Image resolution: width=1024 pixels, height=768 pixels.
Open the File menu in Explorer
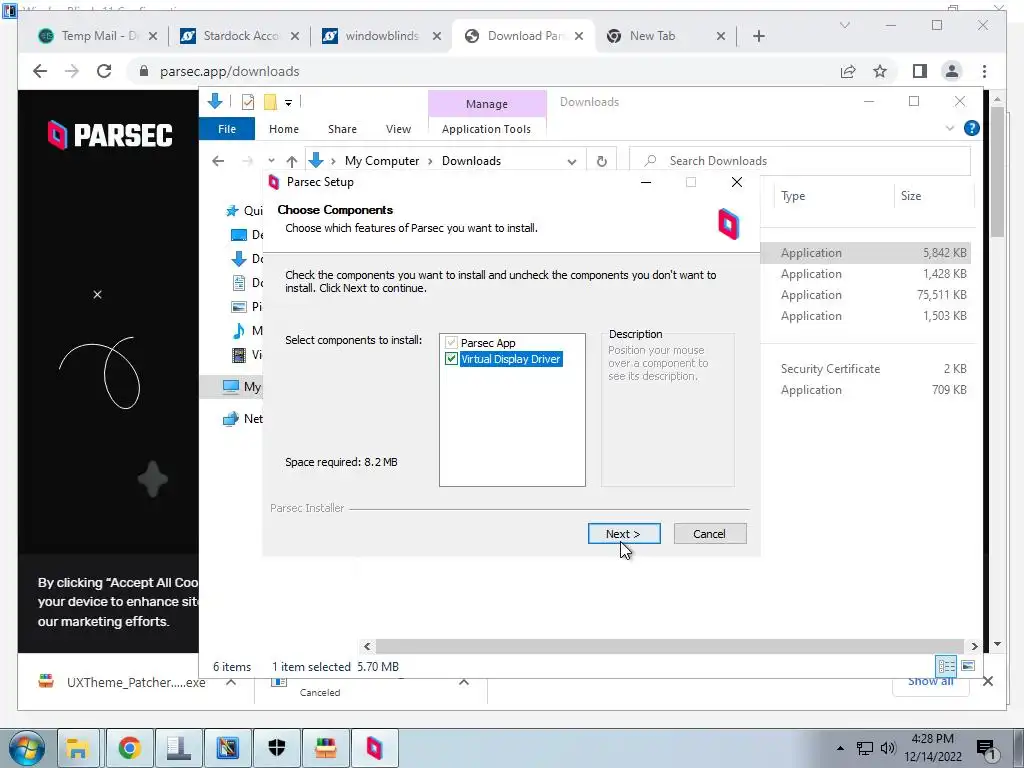[227, 129]
